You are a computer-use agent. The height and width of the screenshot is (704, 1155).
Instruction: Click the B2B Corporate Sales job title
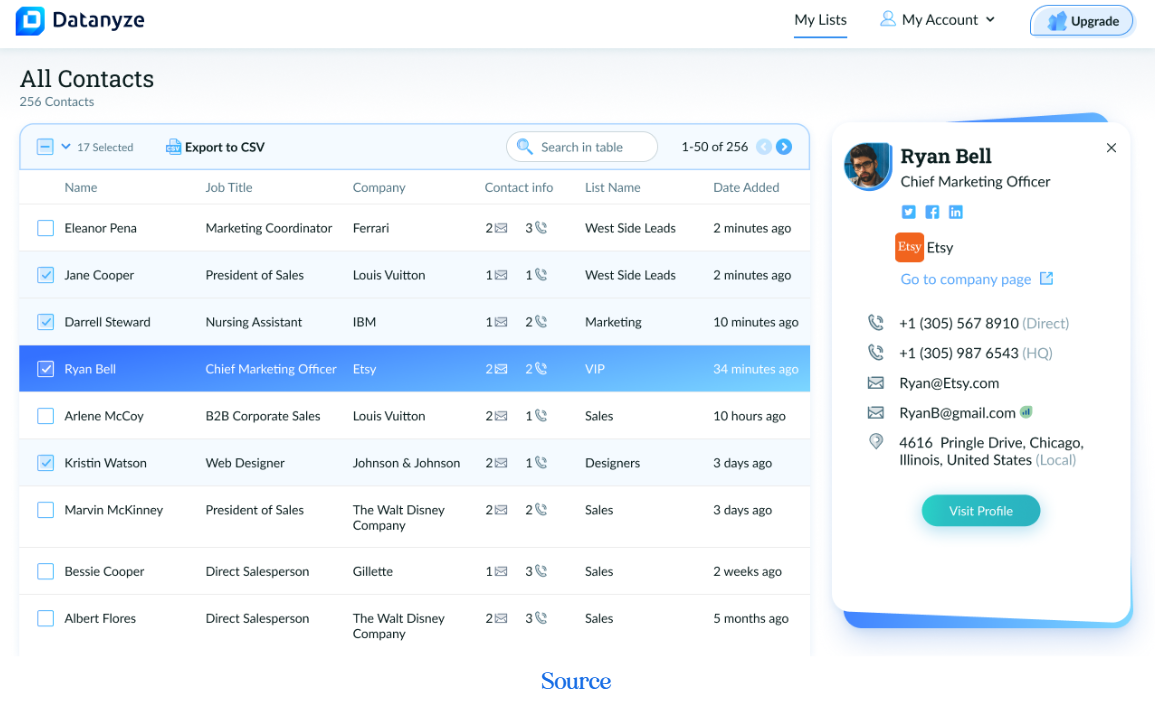262,416
